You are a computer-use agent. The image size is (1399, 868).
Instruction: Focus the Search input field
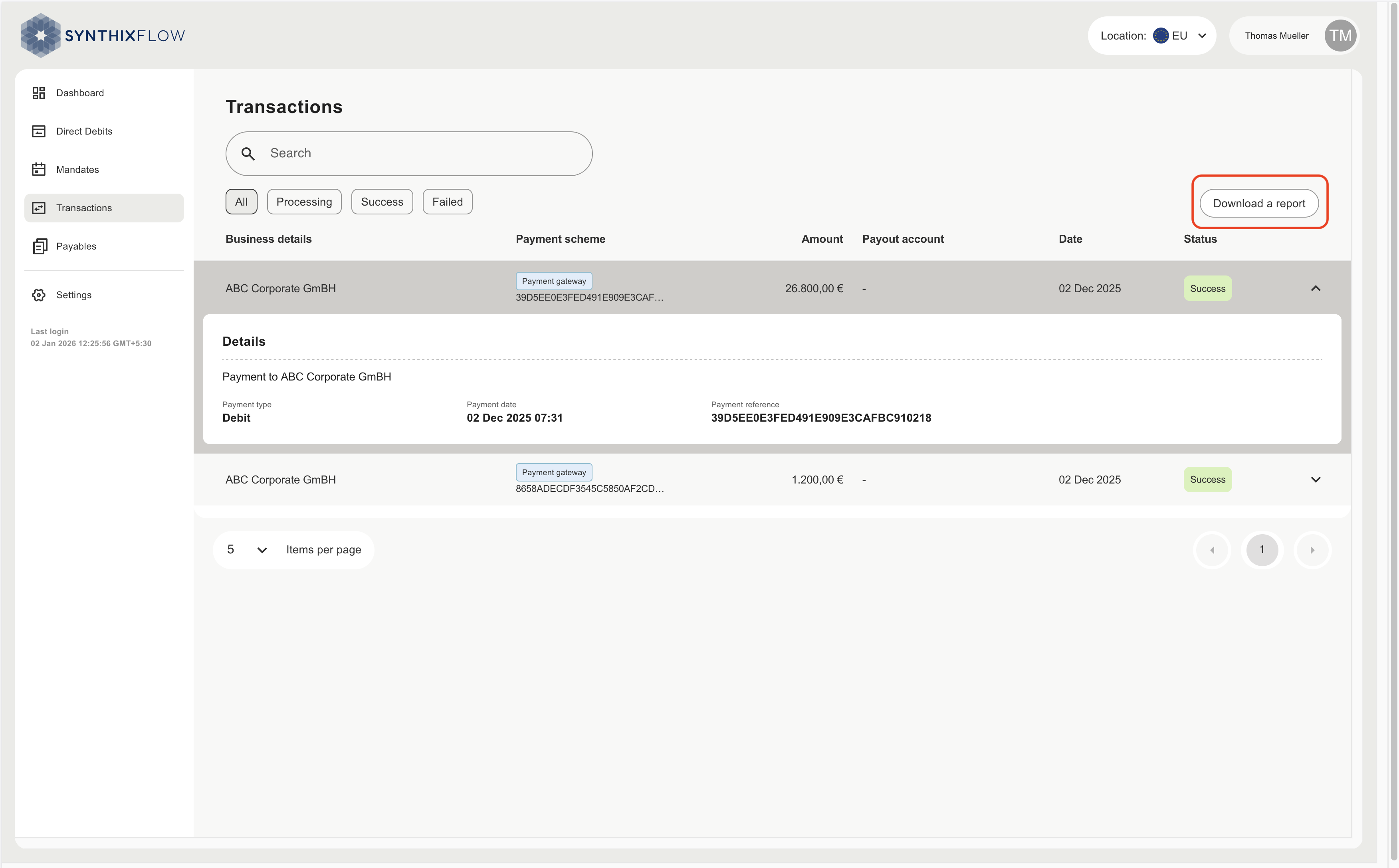point(409,153)
